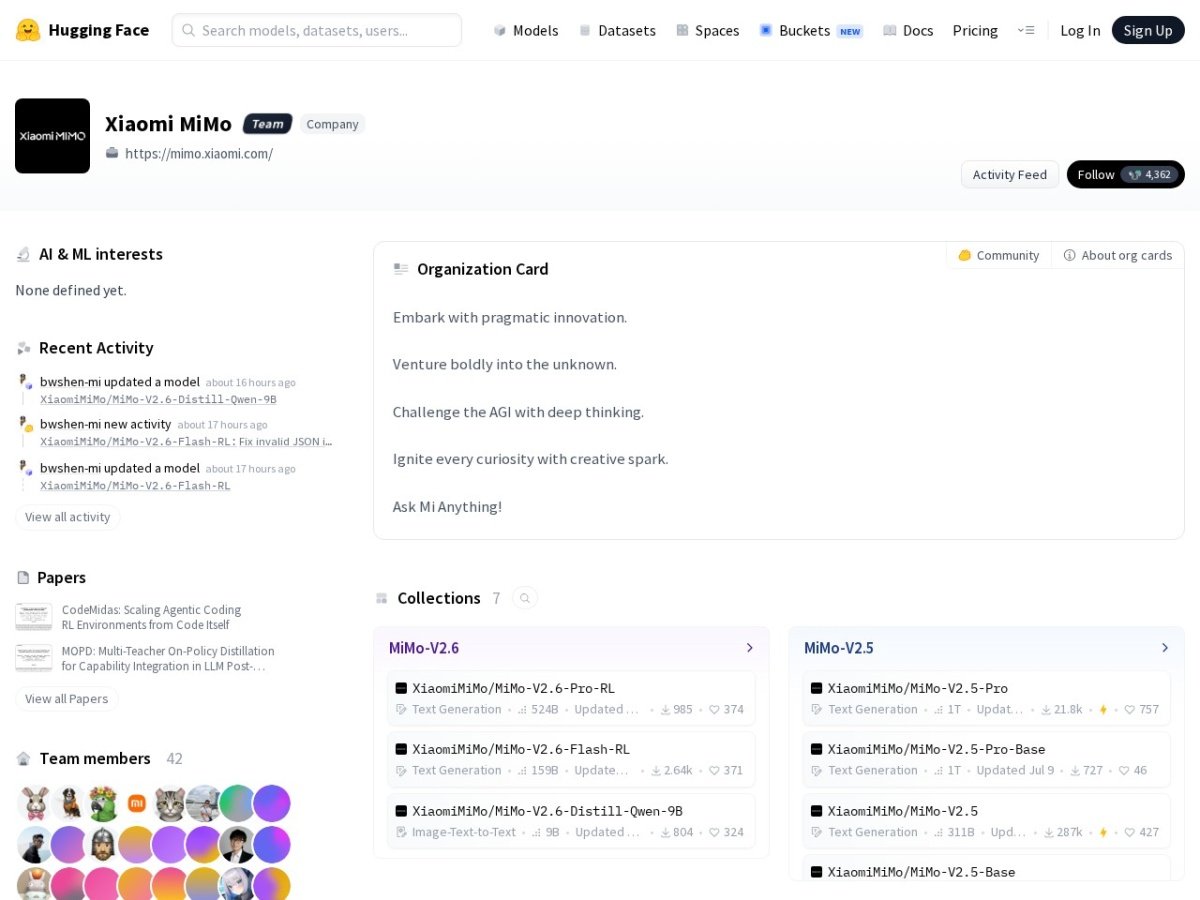Click download icon on MiMo-V2.6-Flash-RL card

pos(656,771)
